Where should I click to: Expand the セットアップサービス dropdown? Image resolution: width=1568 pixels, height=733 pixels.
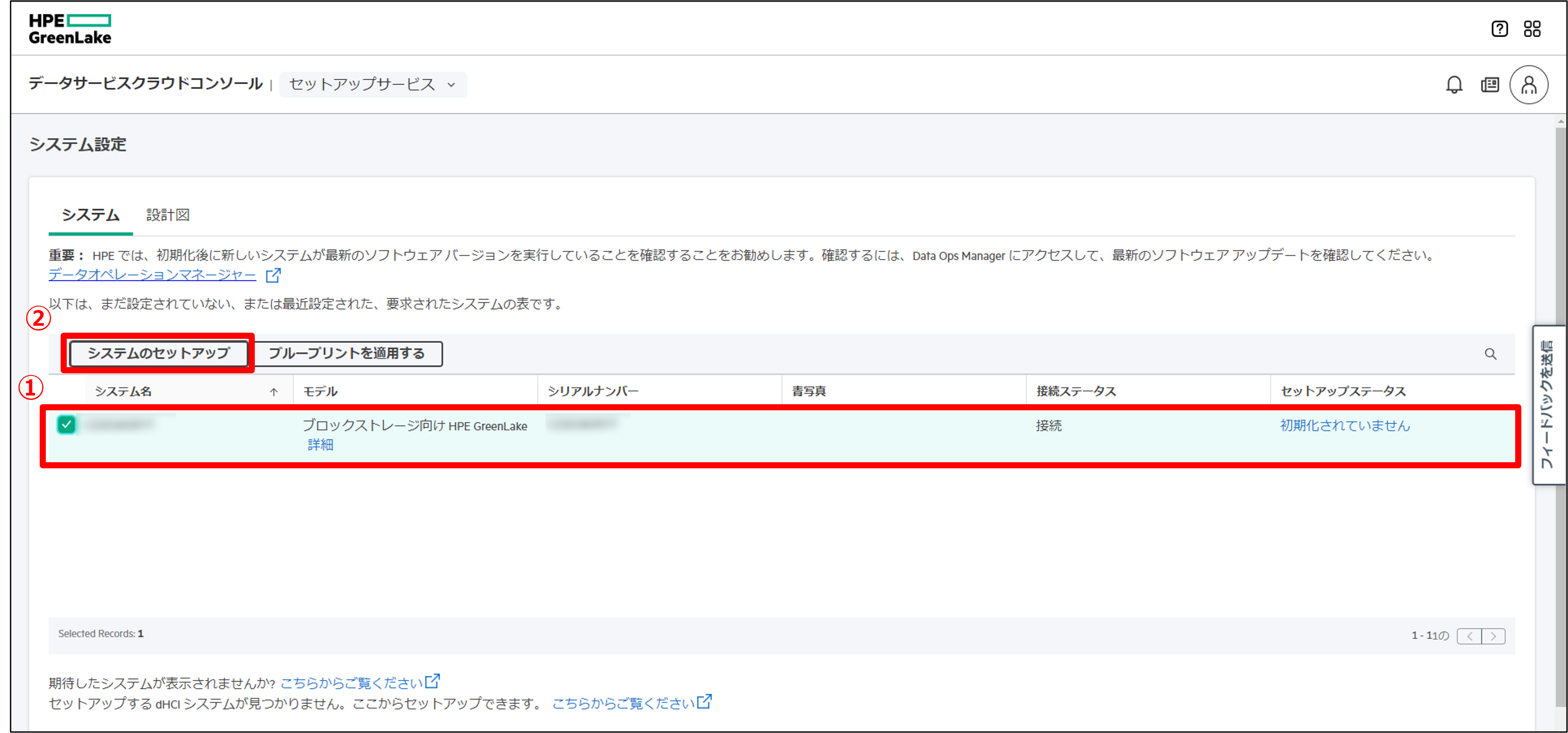pyautogui.click(x=373, y=85)
